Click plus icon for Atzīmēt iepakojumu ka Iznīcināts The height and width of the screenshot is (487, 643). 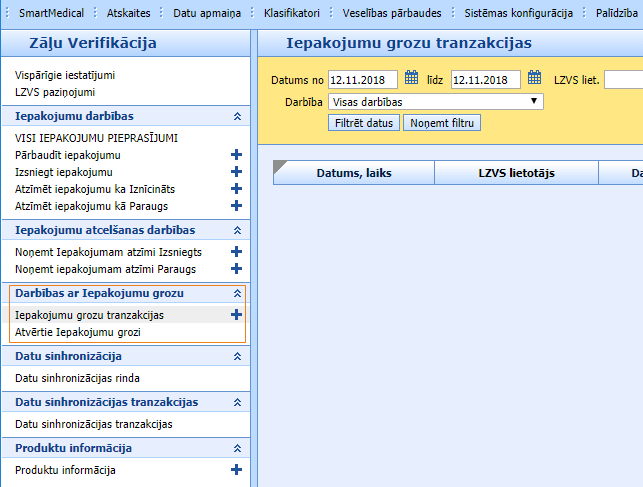tap(236, 189)
